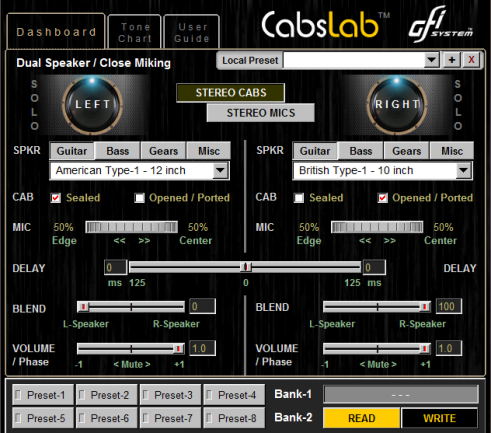Select Misc category for left speaker
The width and height of the screenshot is (491, 433).
click(209, 151)
